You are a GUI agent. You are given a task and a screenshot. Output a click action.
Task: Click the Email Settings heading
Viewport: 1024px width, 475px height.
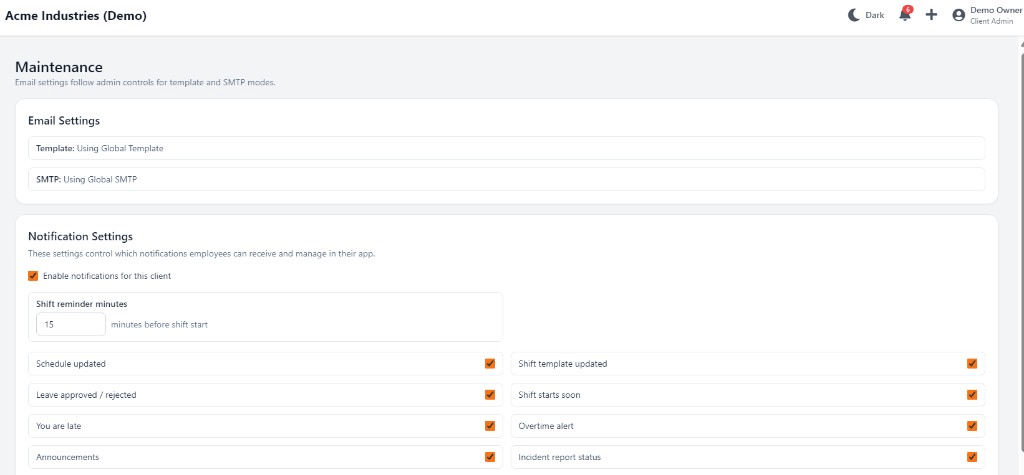(64, 121)
